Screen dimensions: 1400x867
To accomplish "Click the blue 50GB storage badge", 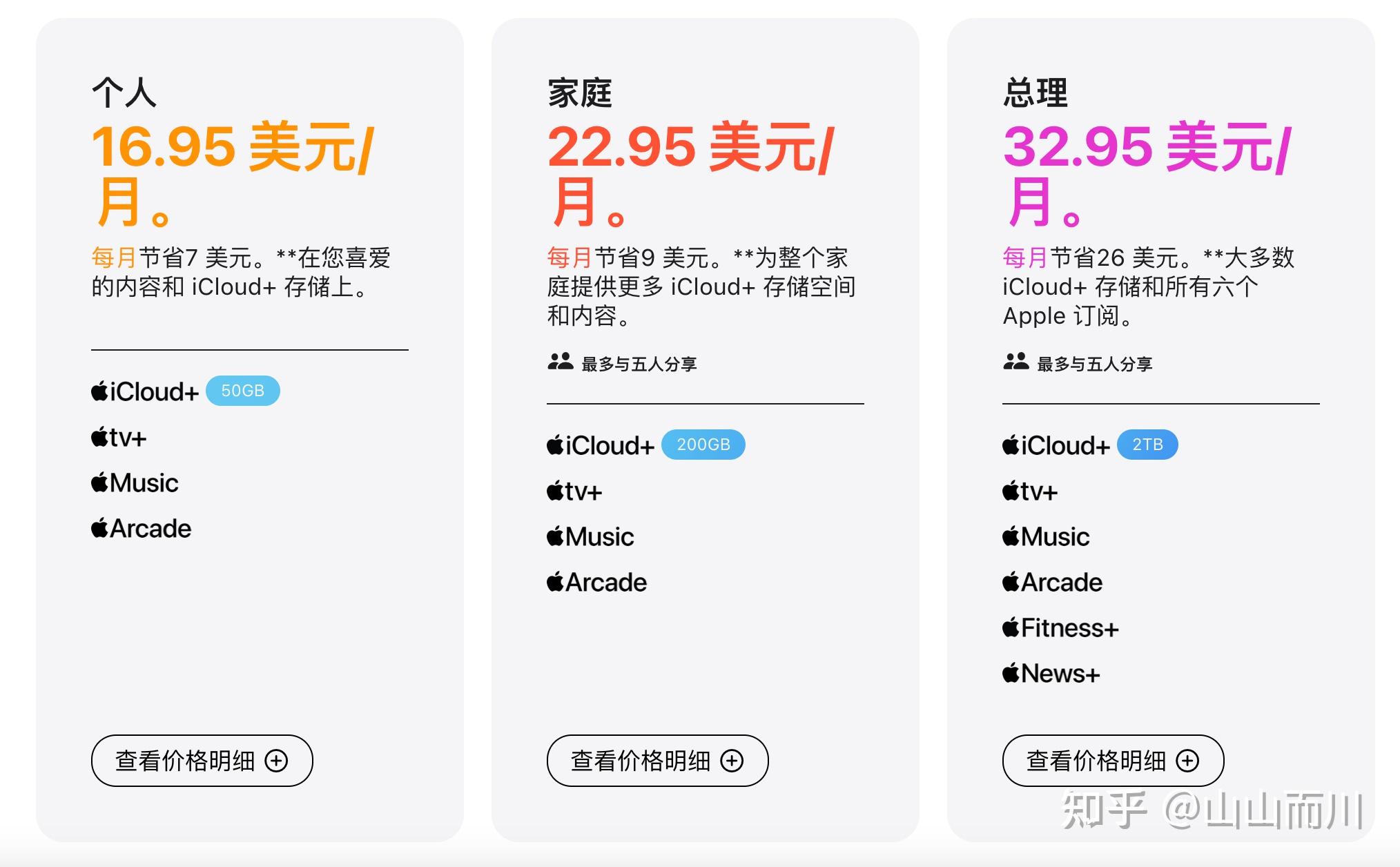I will pos(243,390).
